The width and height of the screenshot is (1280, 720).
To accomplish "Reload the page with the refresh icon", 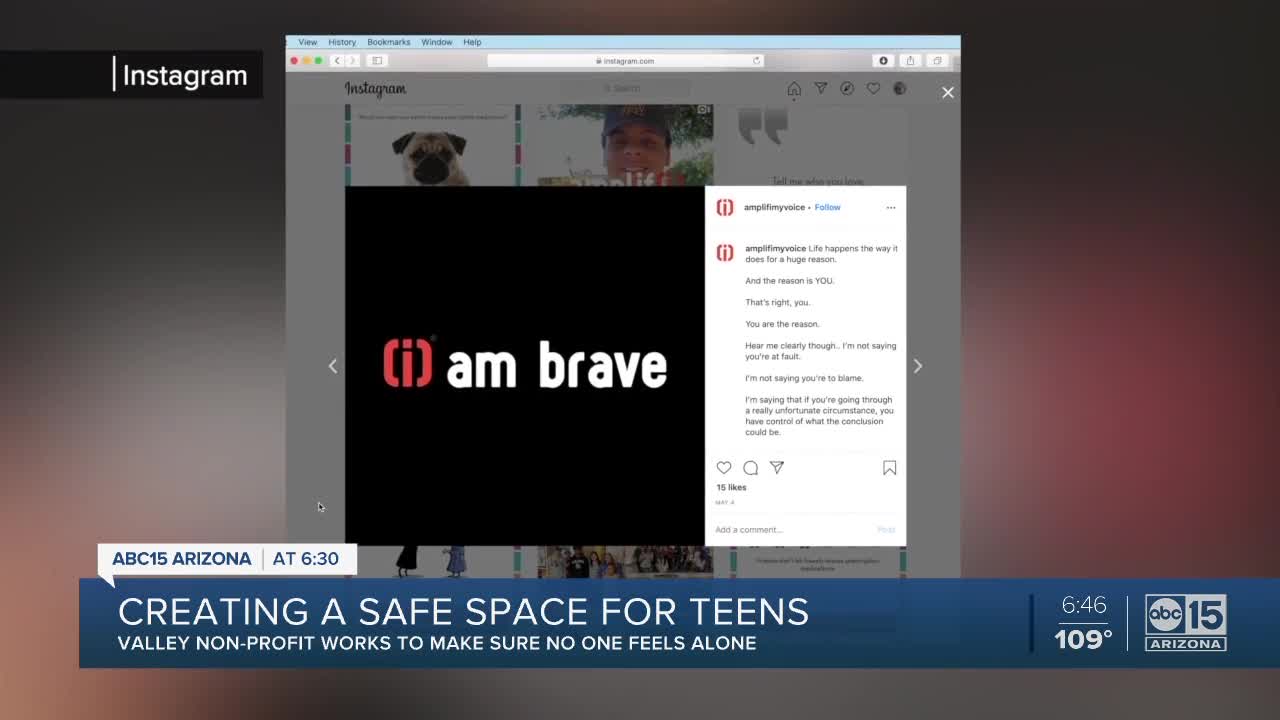I will [756, 61].
